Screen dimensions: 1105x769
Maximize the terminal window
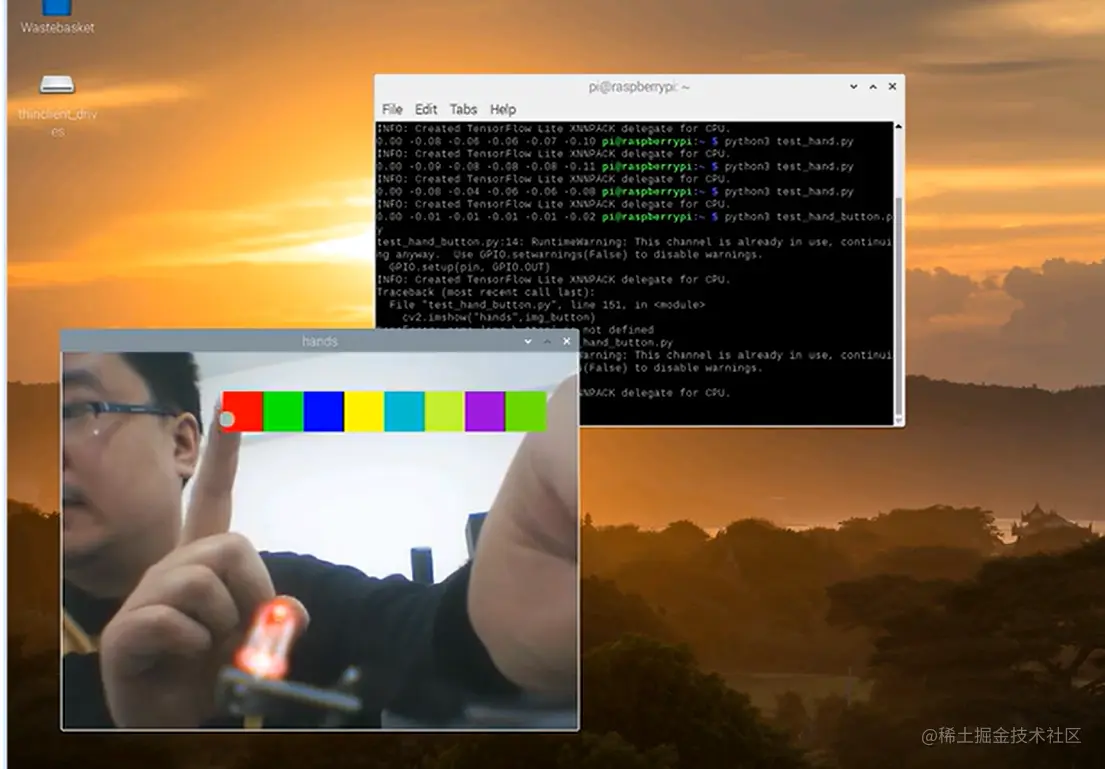(873, 87)
